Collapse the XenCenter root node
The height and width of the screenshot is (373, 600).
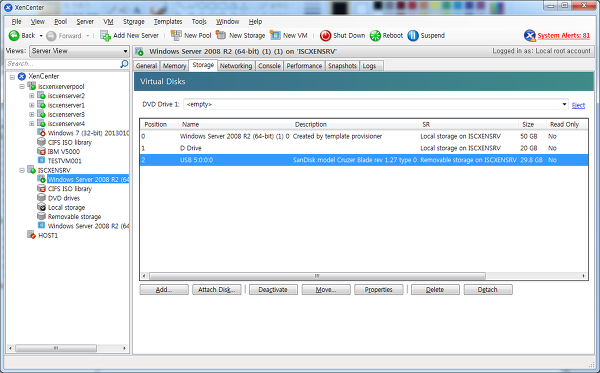coord(12,77)
